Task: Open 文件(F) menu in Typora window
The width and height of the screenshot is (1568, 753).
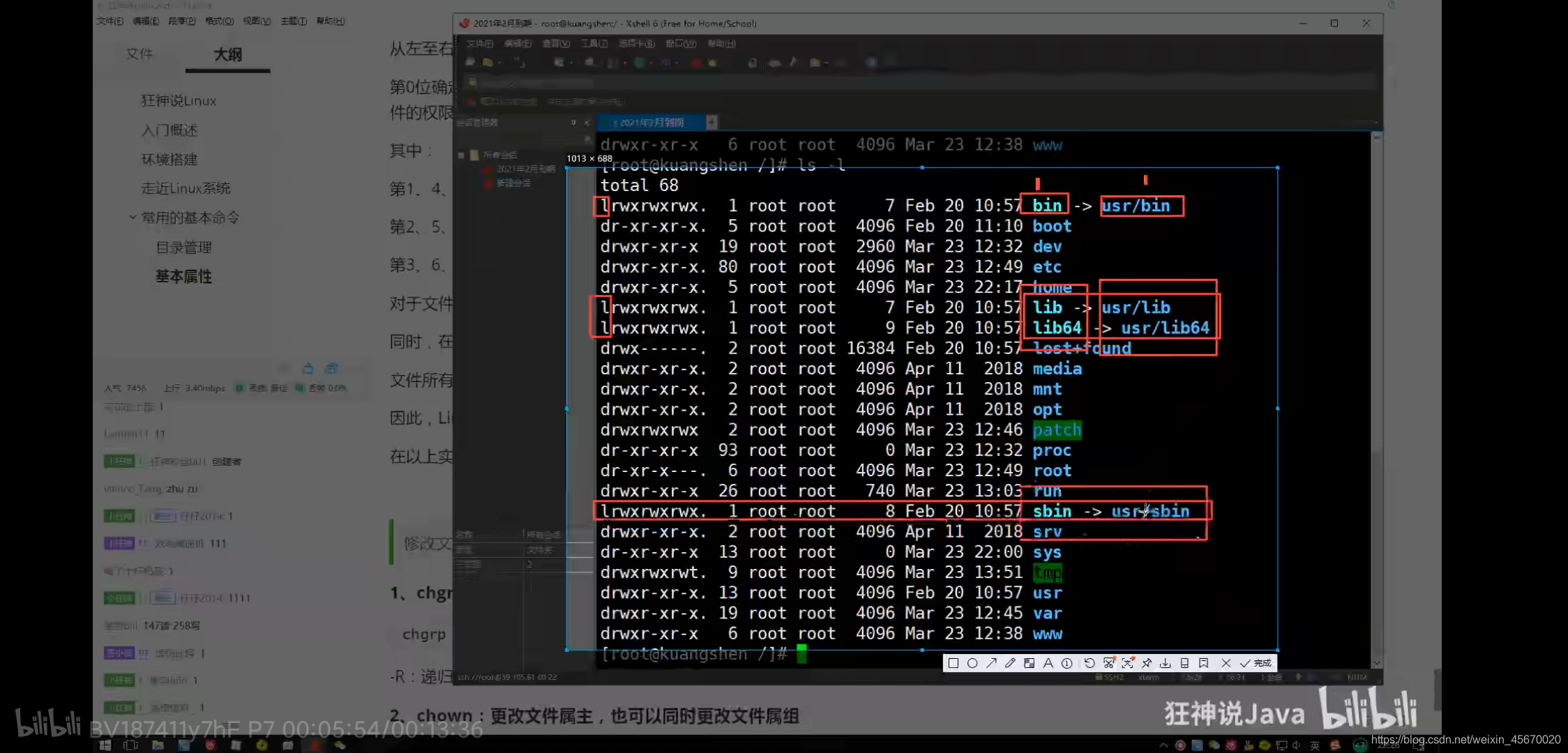Action: (110, 21)
